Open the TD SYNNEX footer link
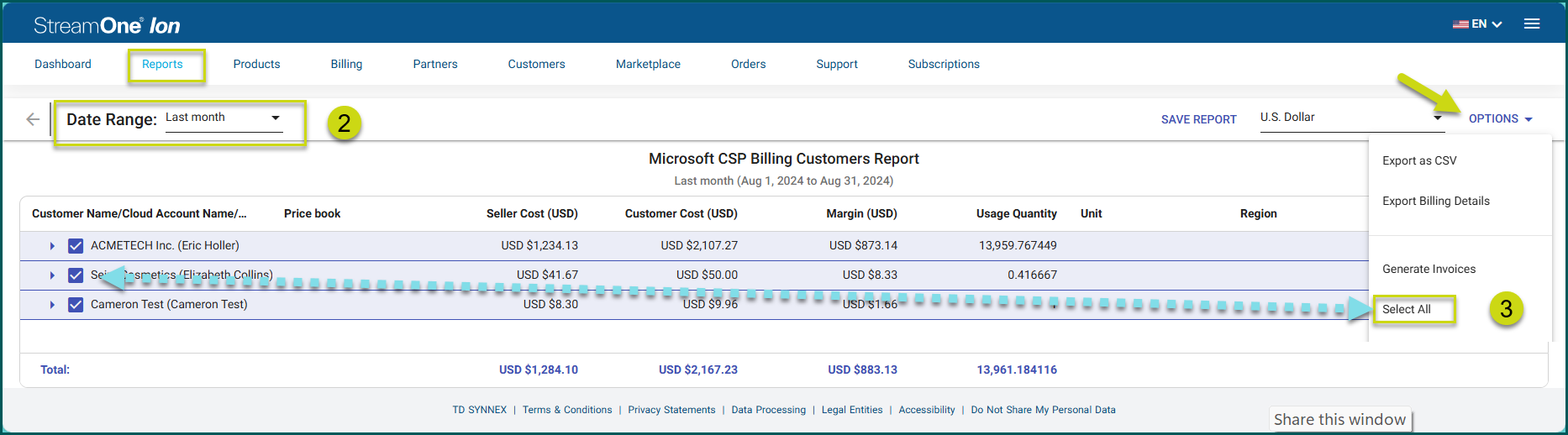The width and height of the screenshot is (1568, 435). 480,410
